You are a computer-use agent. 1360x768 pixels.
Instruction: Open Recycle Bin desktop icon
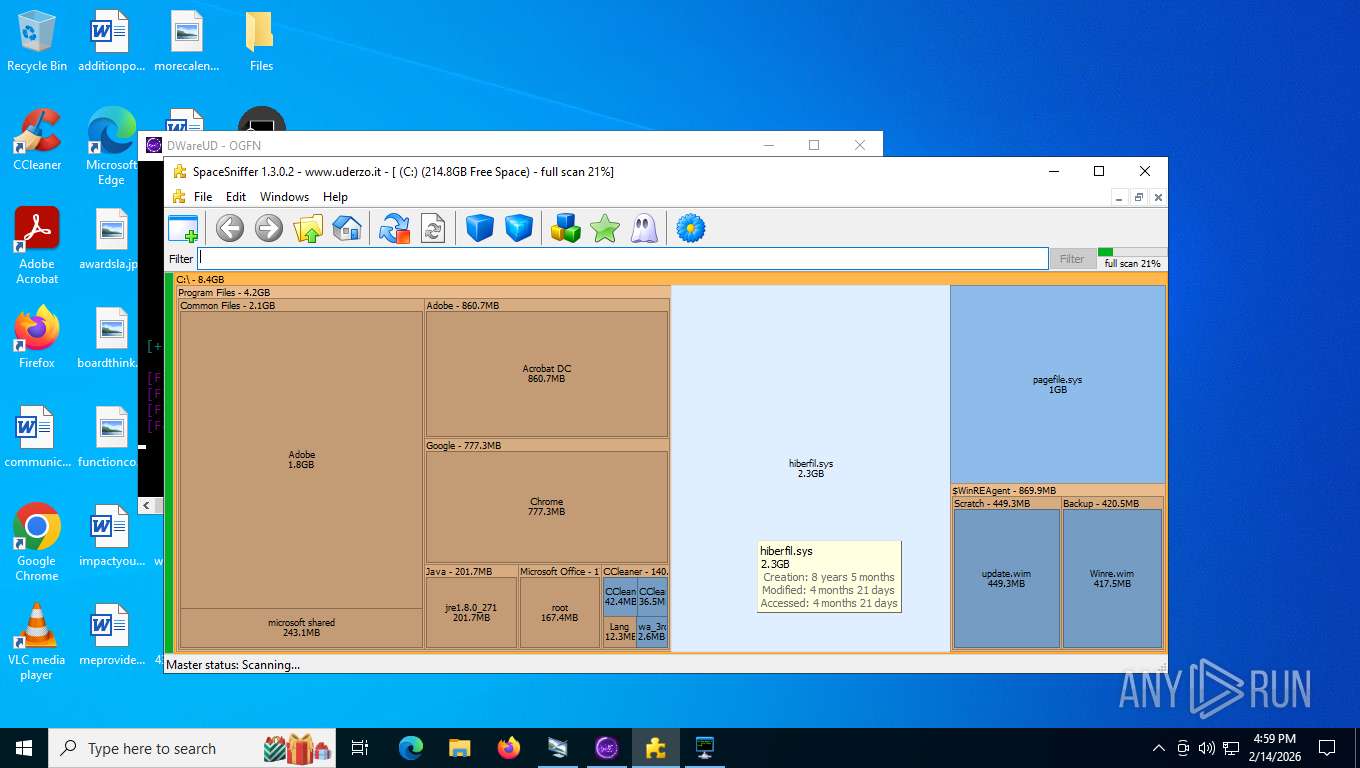37,42
